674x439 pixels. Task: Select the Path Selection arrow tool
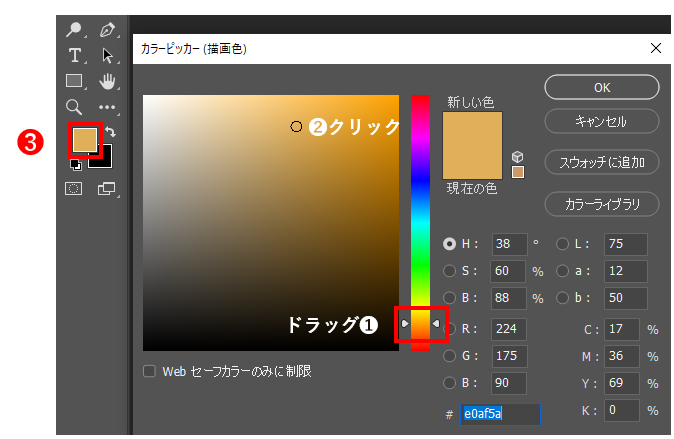(x=107, y=55)
